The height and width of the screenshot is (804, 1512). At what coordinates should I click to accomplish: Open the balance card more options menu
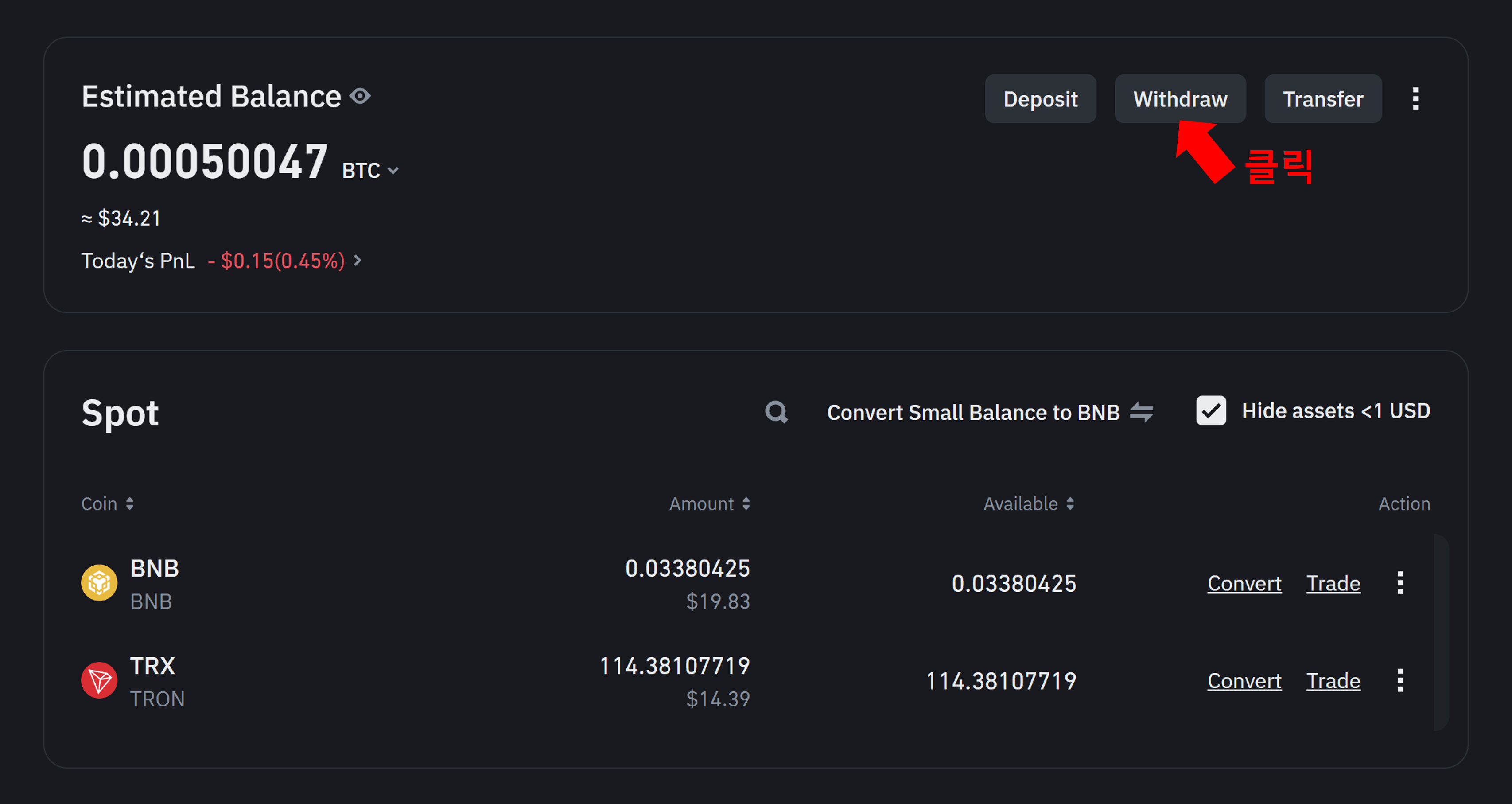1415,99
